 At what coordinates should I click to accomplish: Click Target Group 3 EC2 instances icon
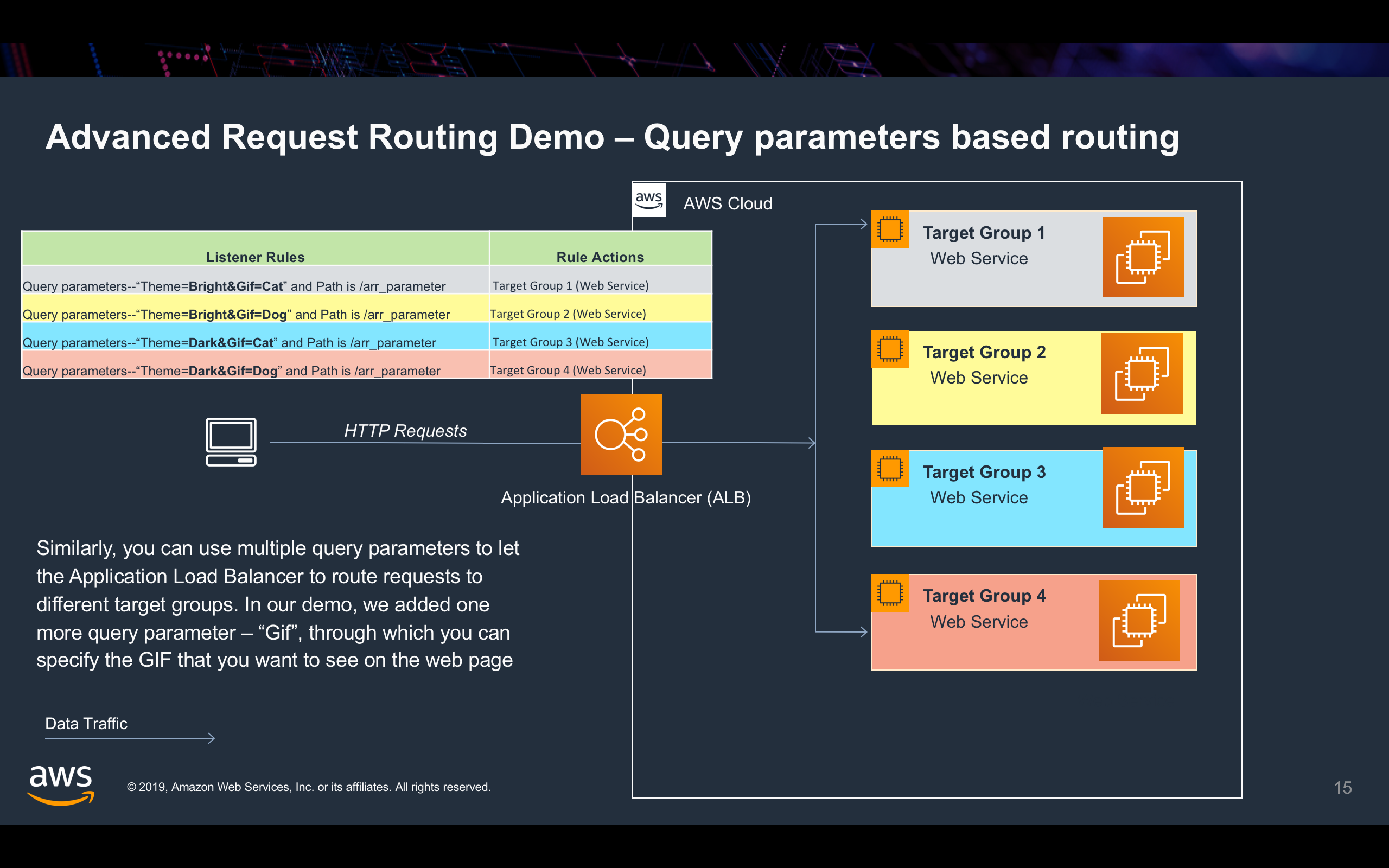coord(1142,488)
